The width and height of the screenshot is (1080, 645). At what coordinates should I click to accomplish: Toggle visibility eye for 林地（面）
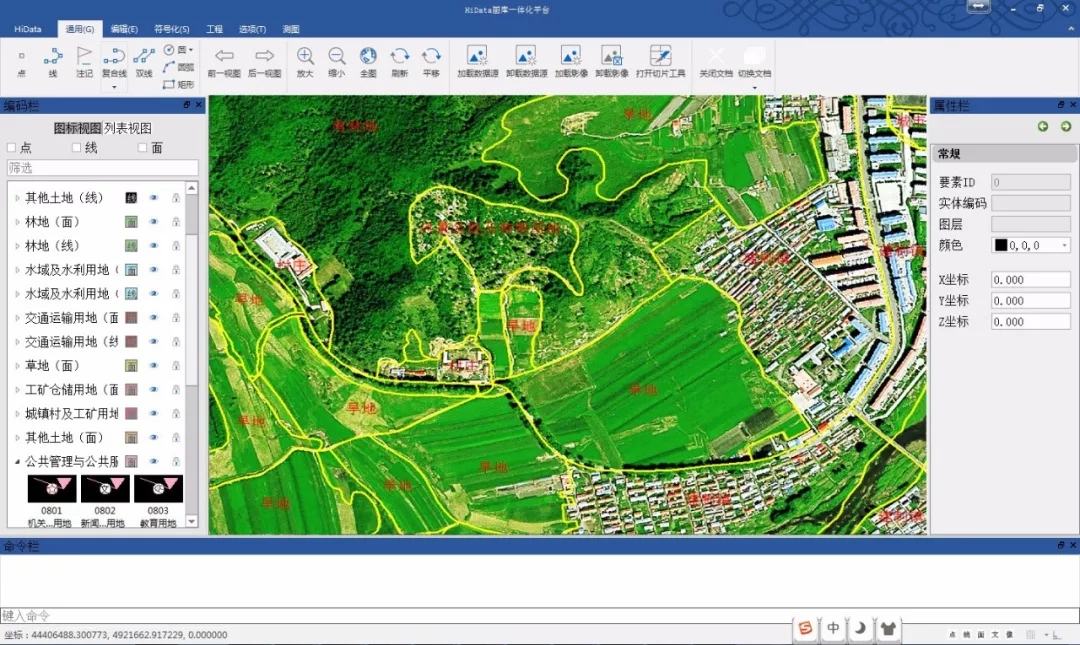click(x=154, y=222)
